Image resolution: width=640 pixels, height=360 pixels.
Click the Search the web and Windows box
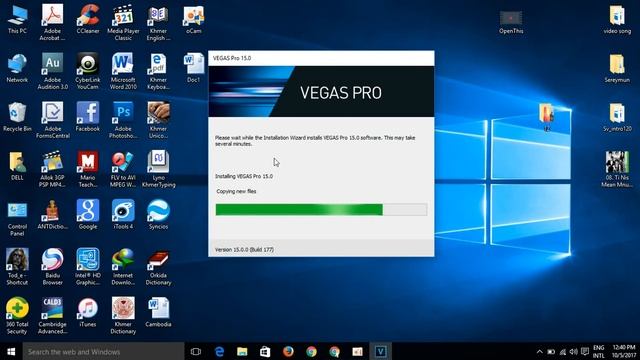103,351
